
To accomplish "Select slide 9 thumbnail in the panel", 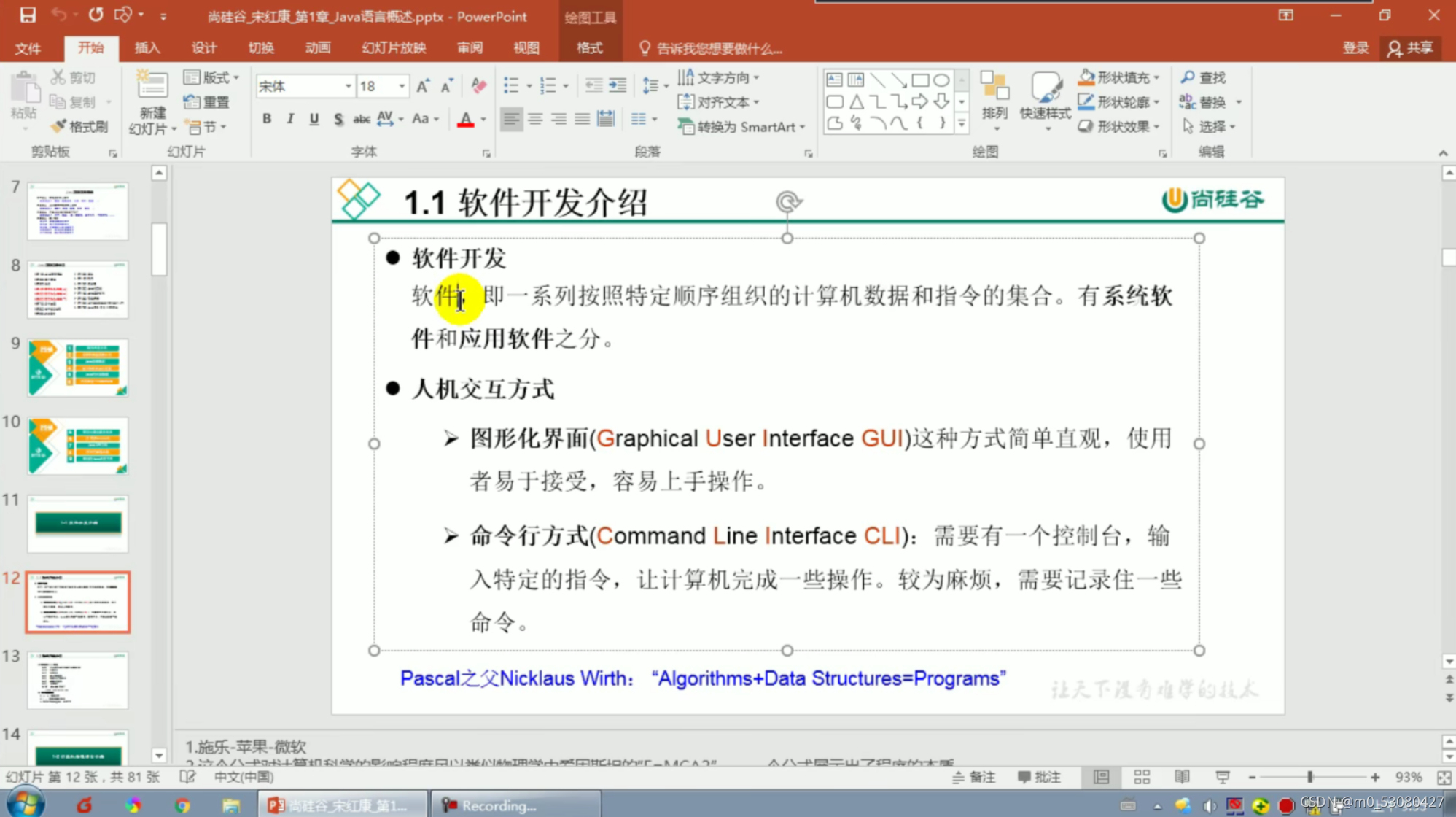I will tap(78, 368).
